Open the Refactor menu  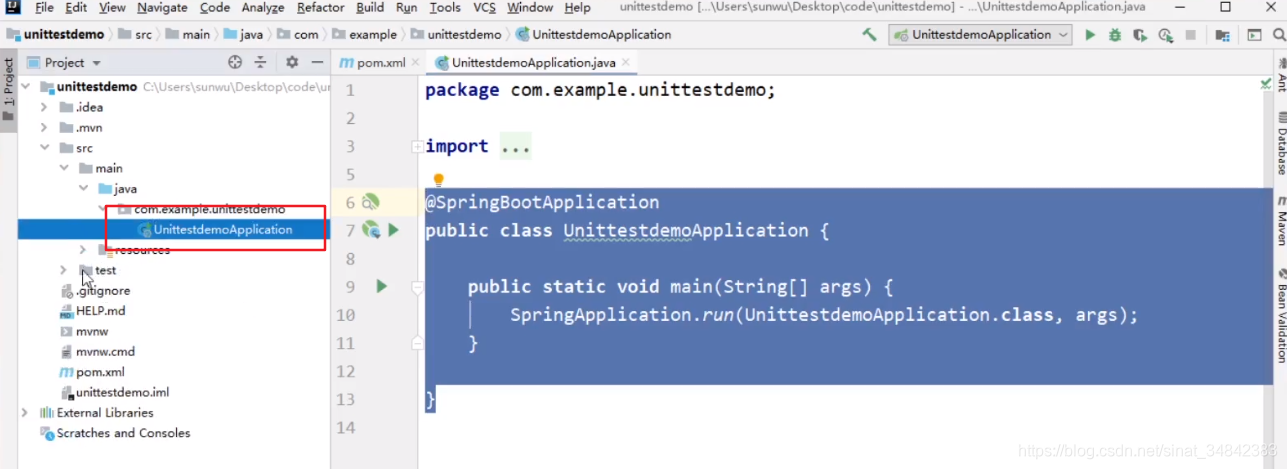coord(320,8)
